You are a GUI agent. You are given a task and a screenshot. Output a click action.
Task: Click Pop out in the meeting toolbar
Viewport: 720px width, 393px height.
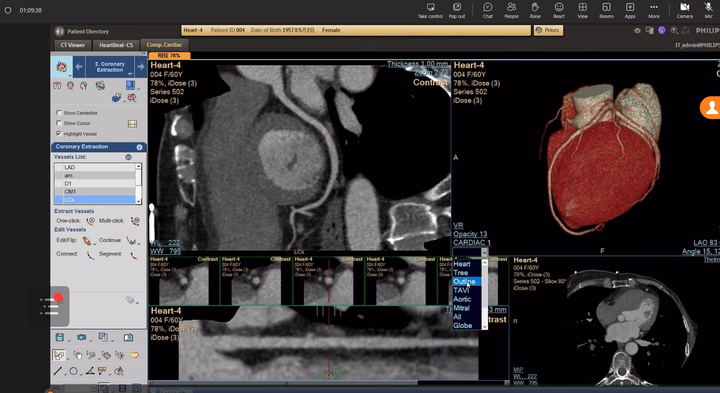pos(457,10)
